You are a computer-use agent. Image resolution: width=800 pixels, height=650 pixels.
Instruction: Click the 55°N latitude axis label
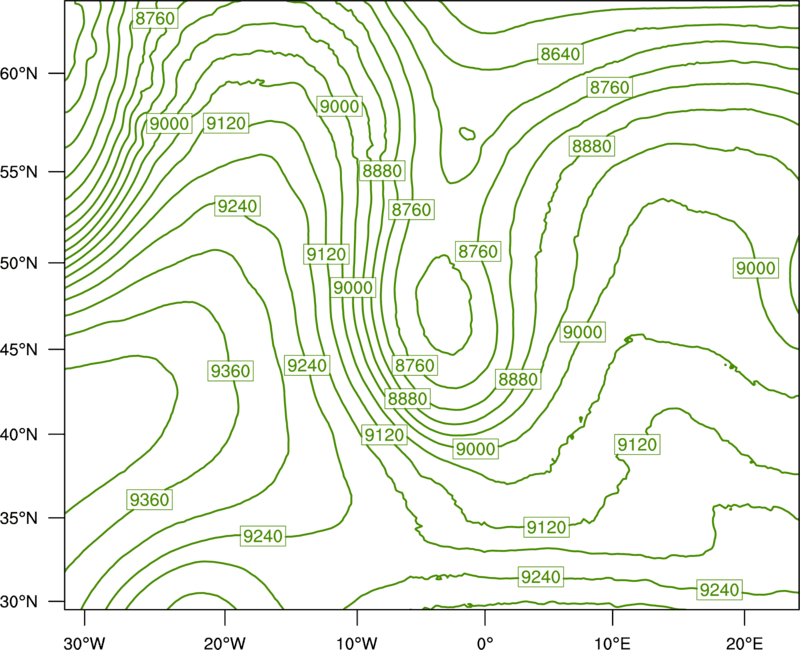click(x=19, y=172)
